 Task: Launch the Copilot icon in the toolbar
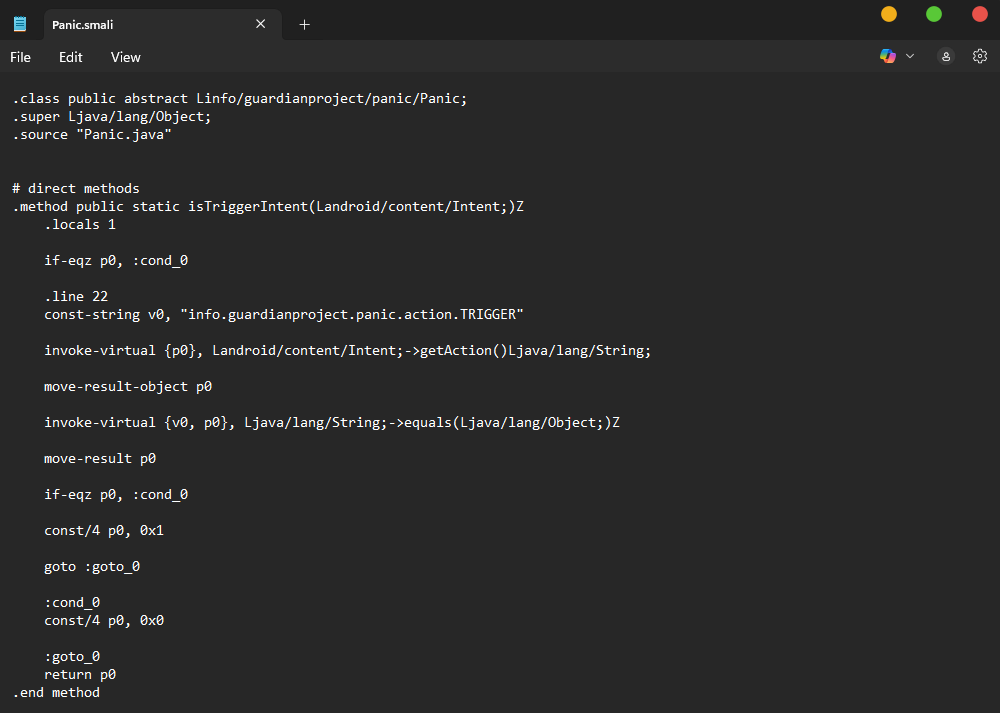(887, 57)
